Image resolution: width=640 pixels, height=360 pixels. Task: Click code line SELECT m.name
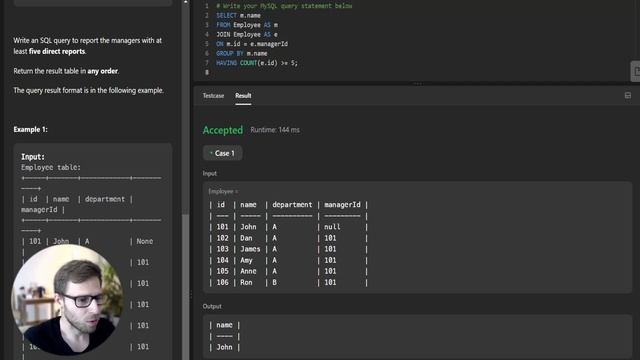click(238, 16)
